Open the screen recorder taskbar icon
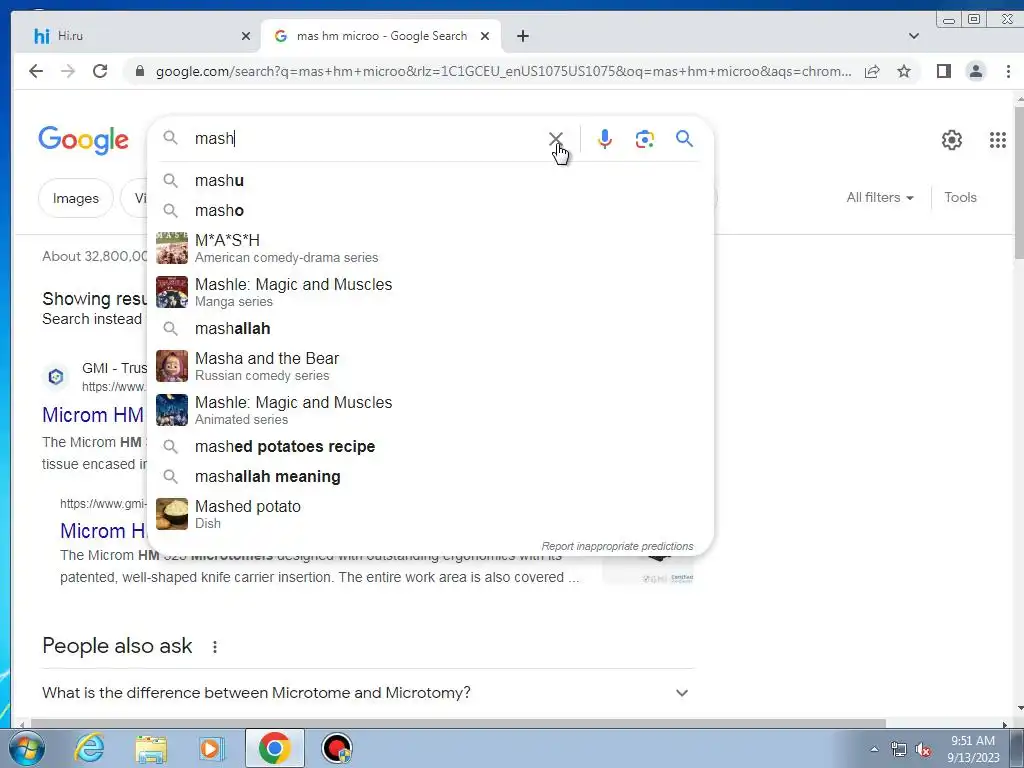Viewport: 1024px width, 768px height. (x=337, y=748)
